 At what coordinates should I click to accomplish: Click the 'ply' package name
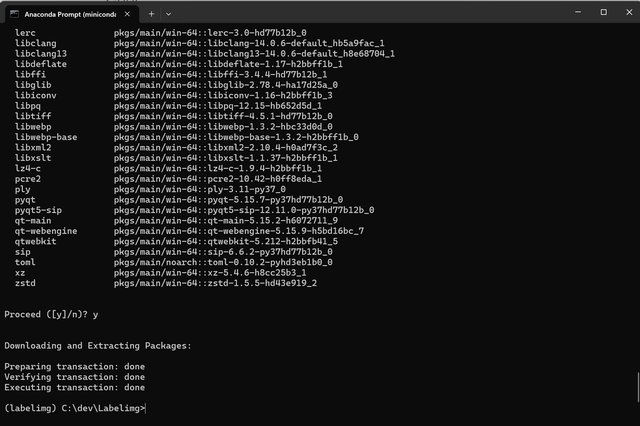[23, 189]
